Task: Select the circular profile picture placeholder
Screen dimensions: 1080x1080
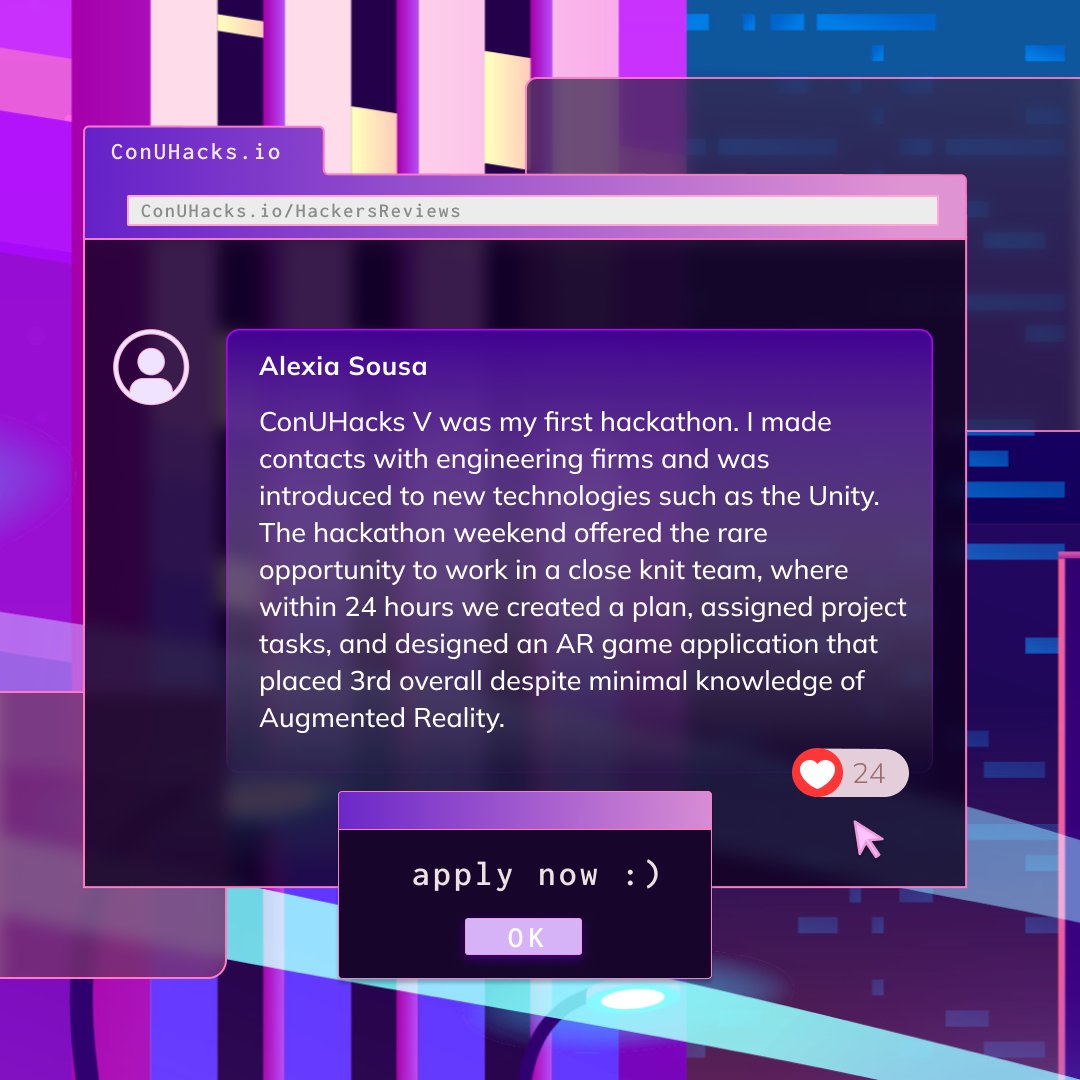Action: pos(151,367)
